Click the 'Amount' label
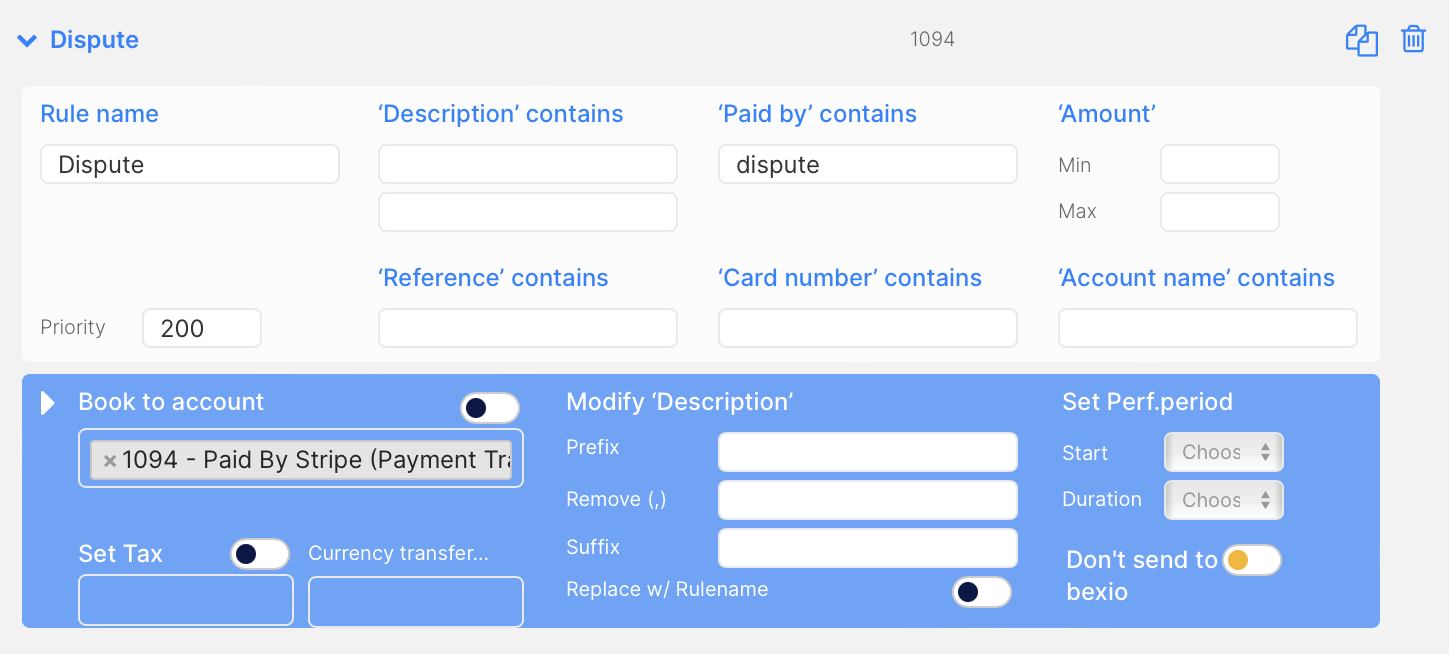The height and width of the screenshot is (654, 1449). click(1107, 114)
